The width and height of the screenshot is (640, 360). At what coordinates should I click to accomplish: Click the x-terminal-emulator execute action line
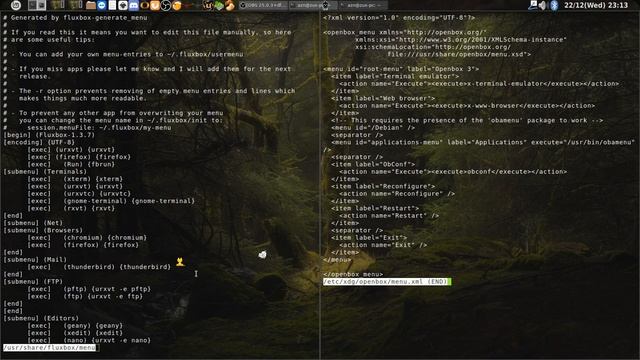click(x=479, y=84)
